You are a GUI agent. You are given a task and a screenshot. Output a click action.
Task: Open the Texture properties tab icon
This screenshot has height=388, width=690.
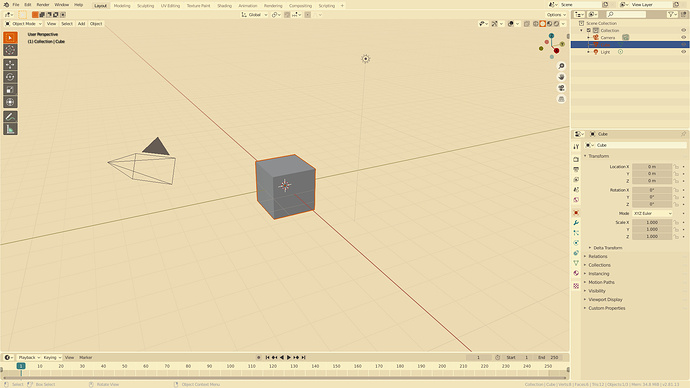(576, 286)
